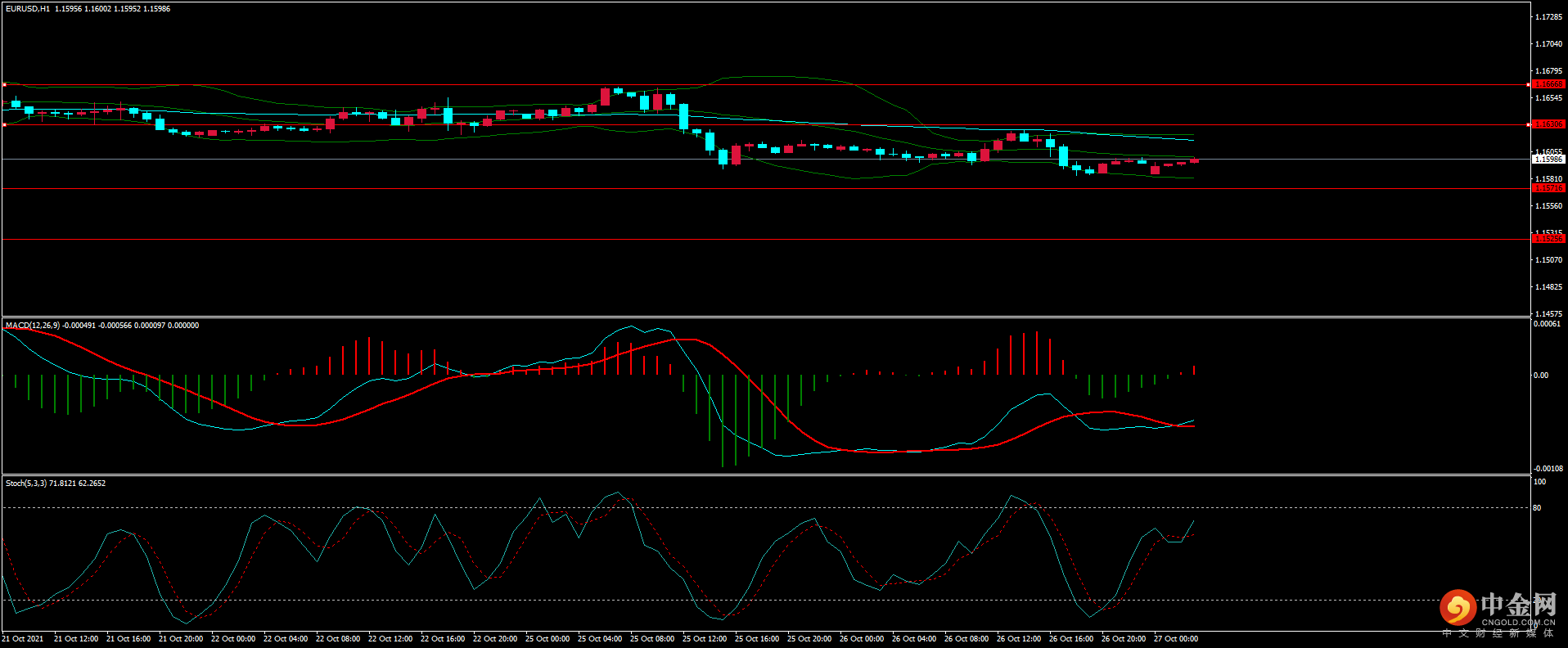This screenshot has width=1568, height=648.
Task: Click the 26 Oct 16:00 time label
Action: pos(1071,639)
